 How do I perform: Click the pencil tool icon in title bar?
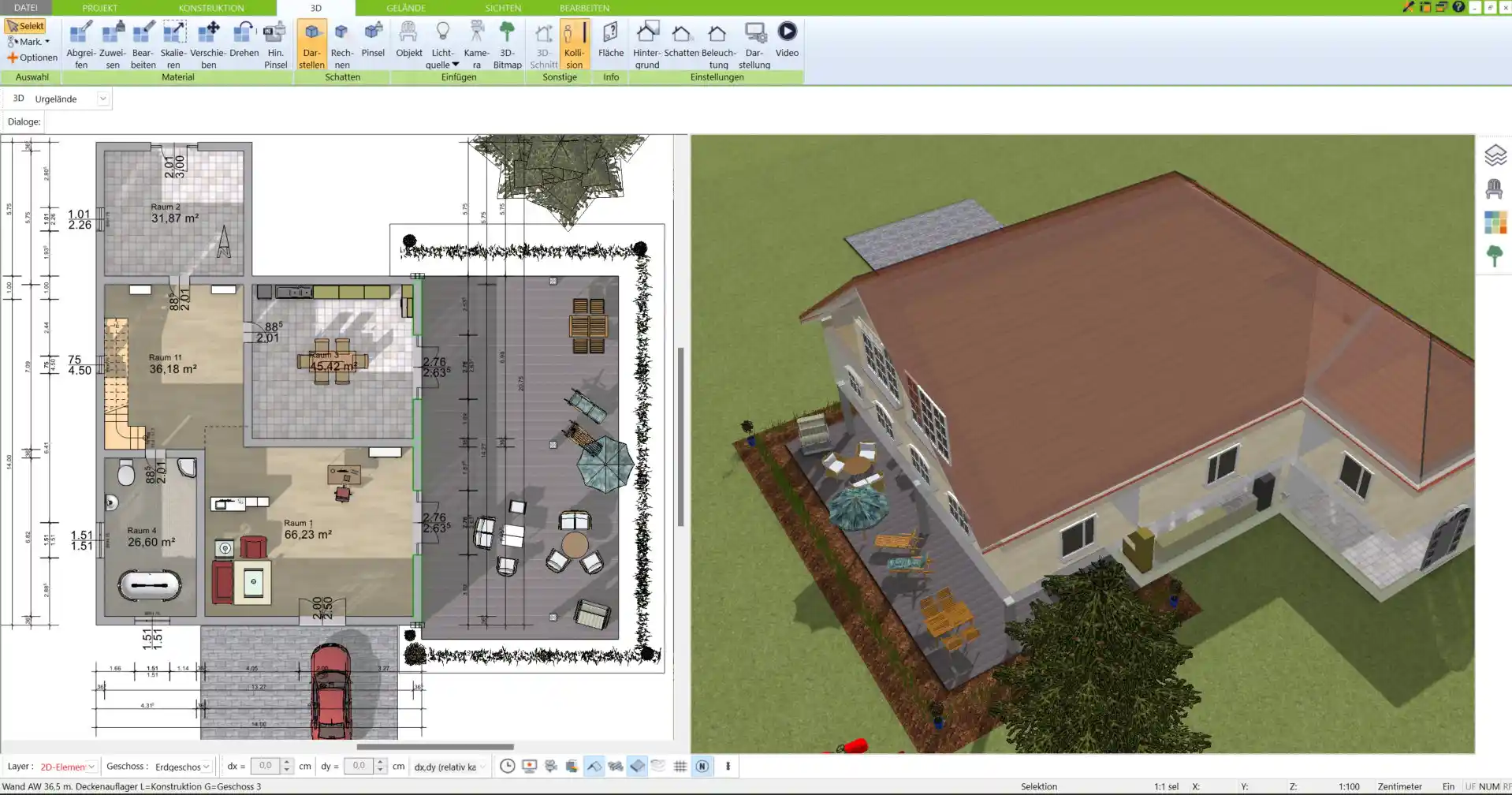click(1409, 7)
